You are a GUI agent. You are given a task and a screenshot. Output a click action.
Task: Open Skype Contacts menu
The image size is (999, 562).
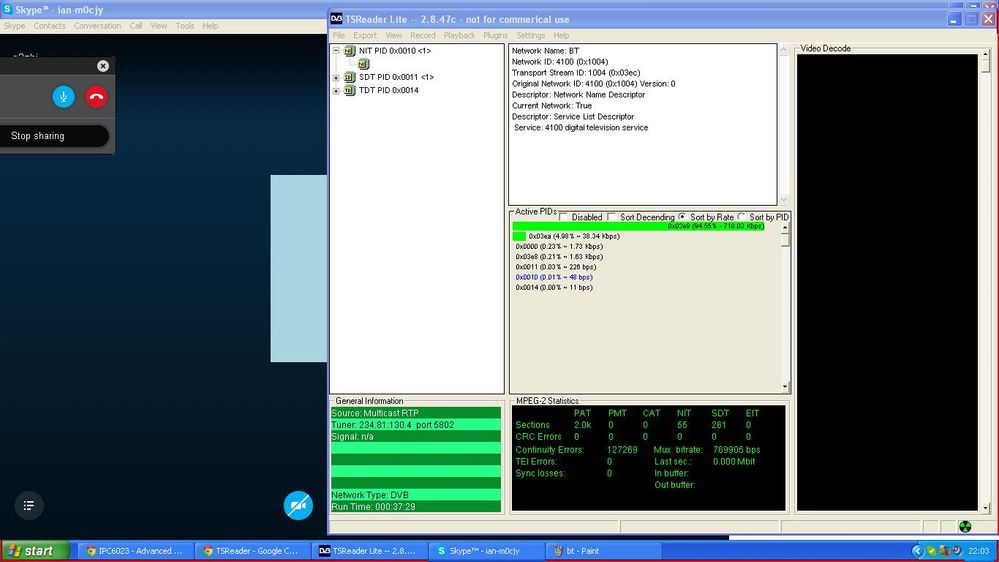50,26
